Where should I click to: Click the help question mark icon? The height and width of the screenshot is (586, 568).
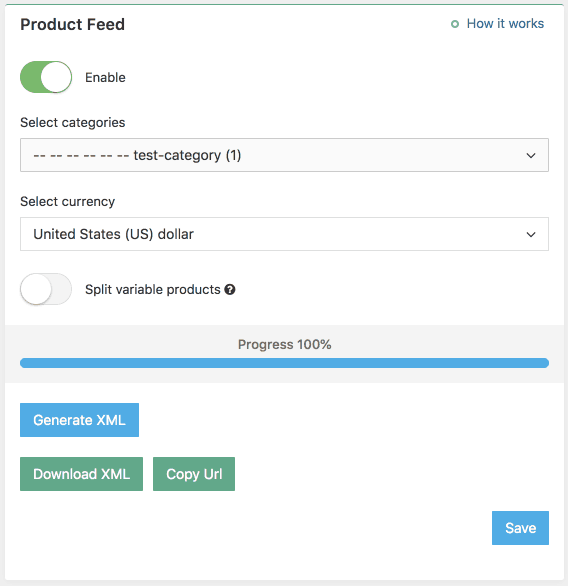(x=230, y=290)
